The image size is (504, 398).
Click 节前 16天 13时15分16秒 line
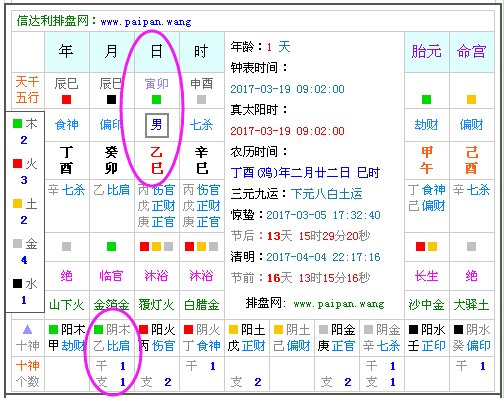(x=300, y=278)
